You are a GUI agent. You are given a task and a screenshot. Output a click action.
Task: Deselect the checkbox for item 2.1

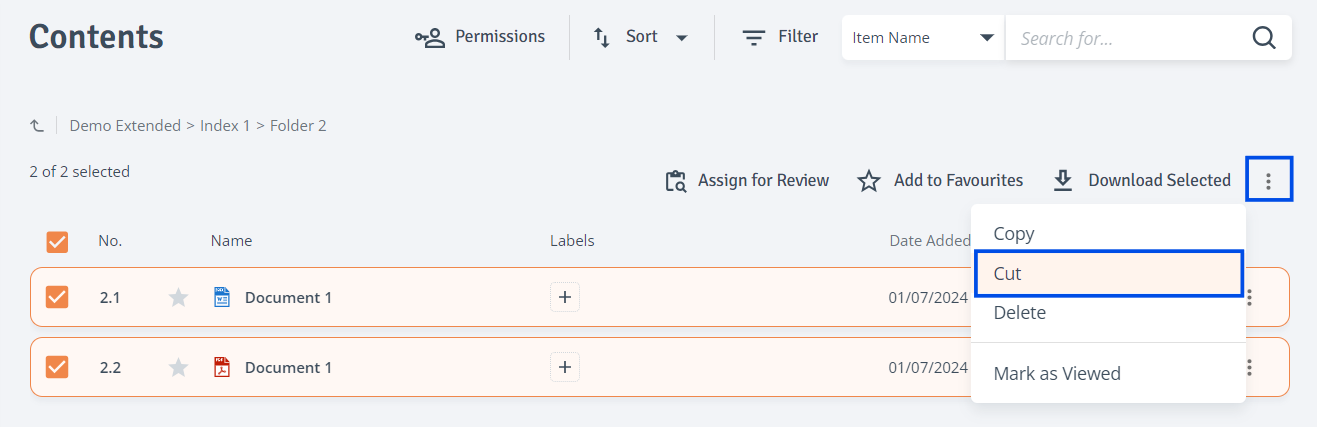pyautogui.click(x=57, y=297)
